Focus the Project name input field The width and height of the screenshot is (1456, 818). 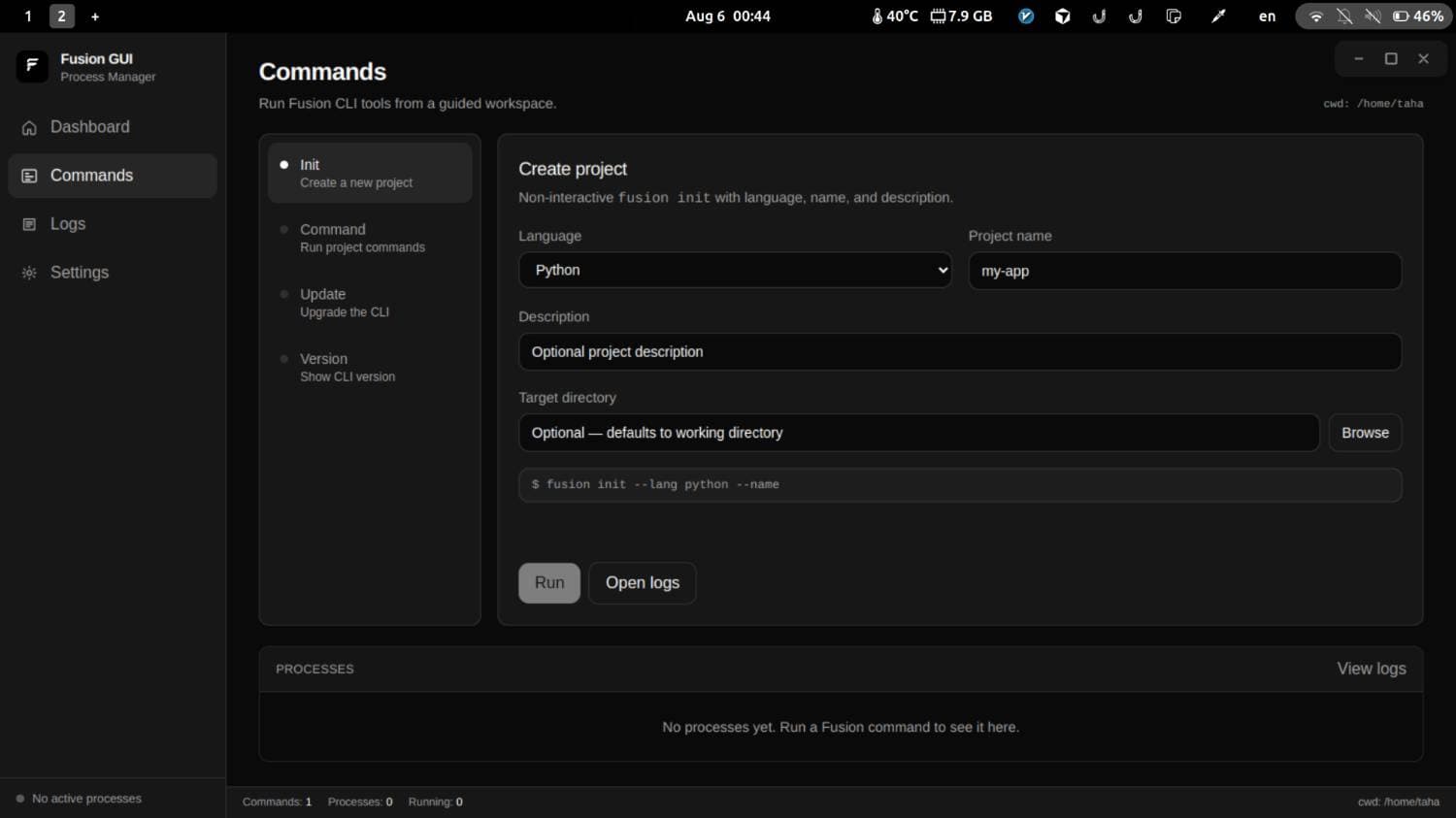point(1185,271)
